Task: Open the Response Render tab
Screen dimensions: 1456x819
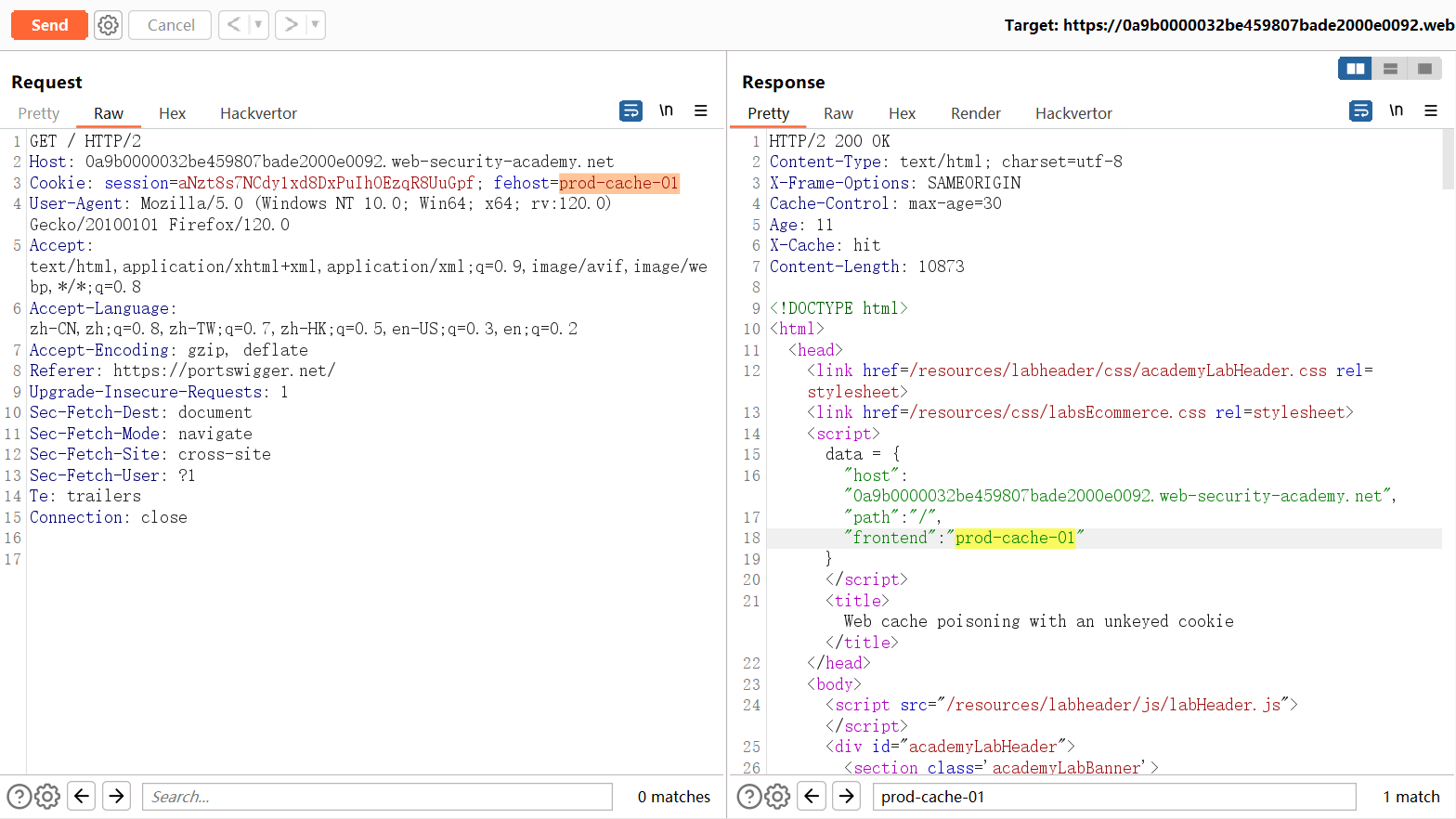Action: [975, 113]
